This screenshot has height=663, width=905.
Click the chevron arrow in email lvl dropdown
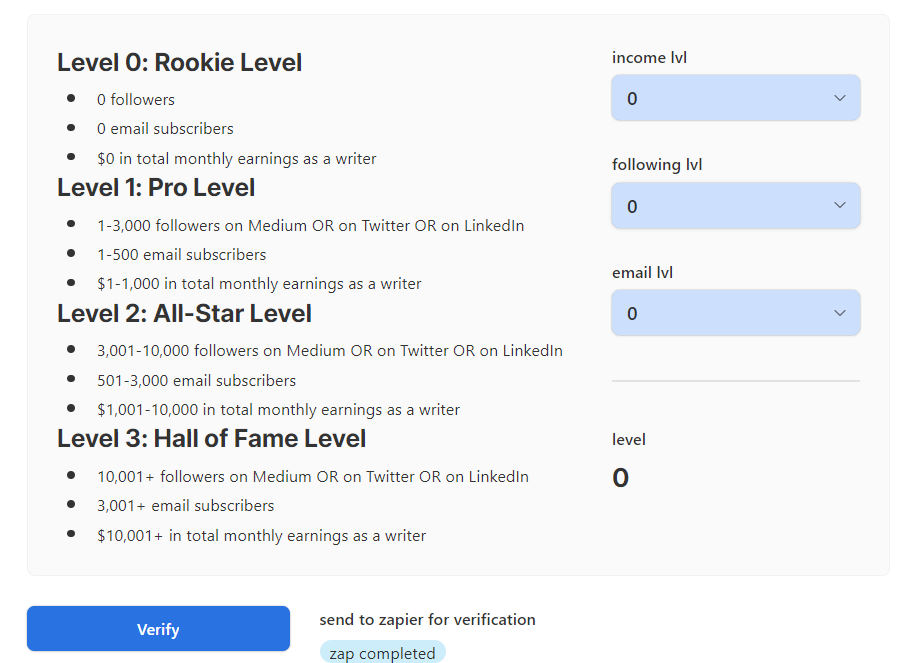pos(840,313)
